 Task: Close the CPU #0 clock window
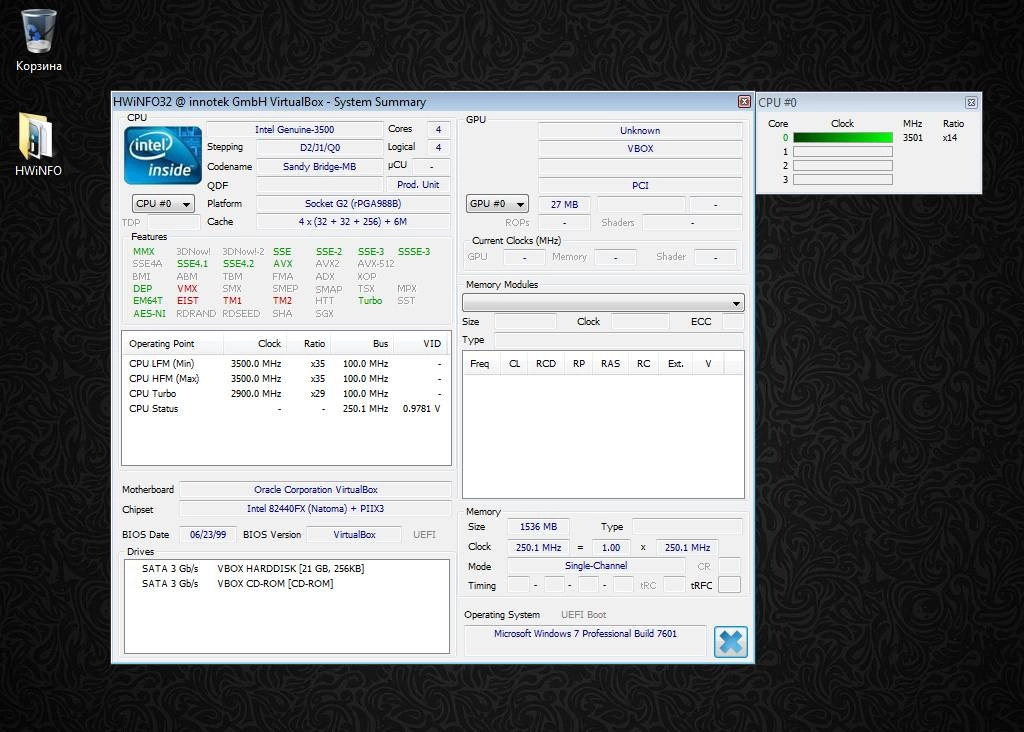click(x=971, y=103)
